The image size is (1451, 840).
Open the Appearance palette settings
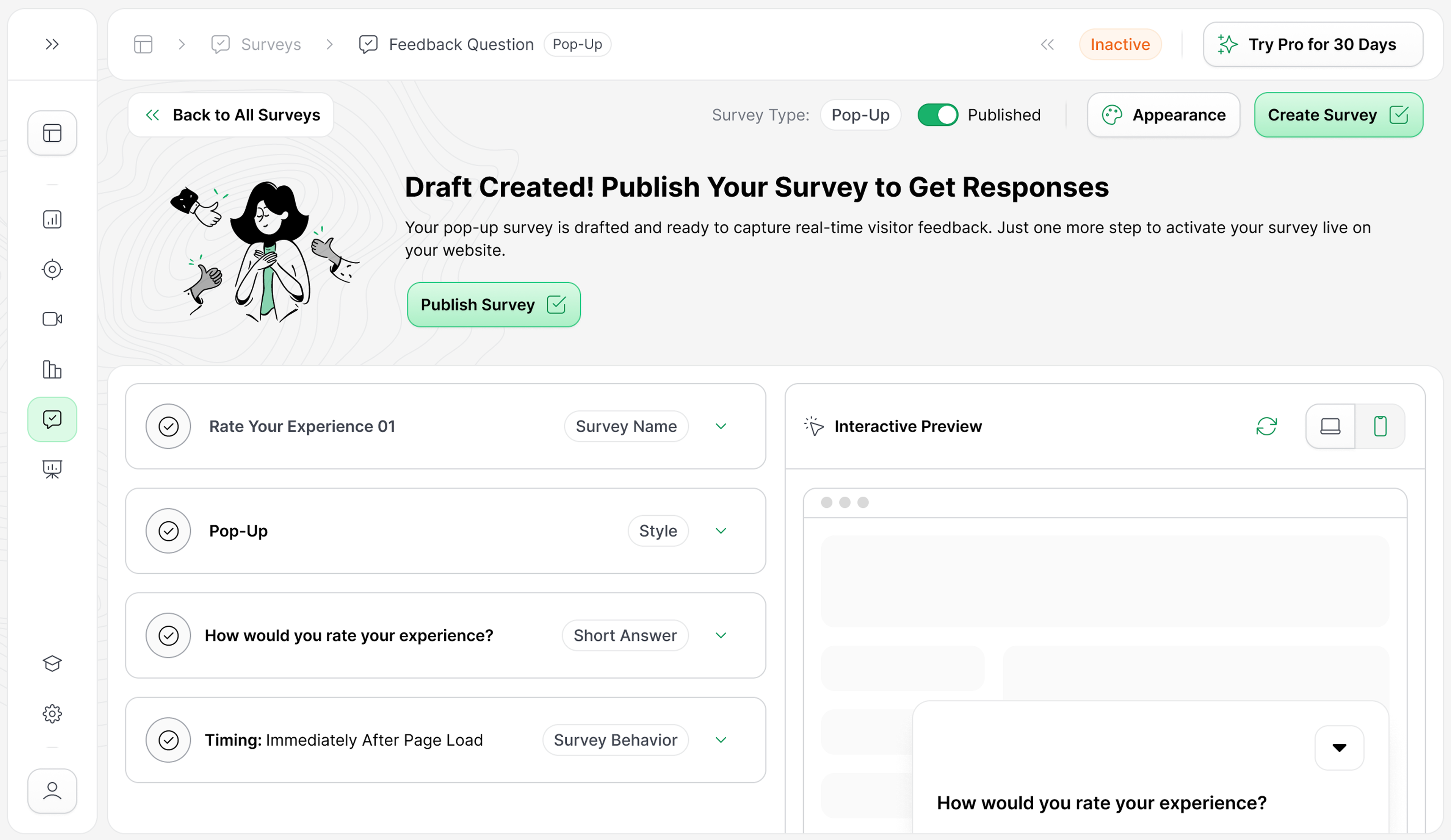[1163, 115]
